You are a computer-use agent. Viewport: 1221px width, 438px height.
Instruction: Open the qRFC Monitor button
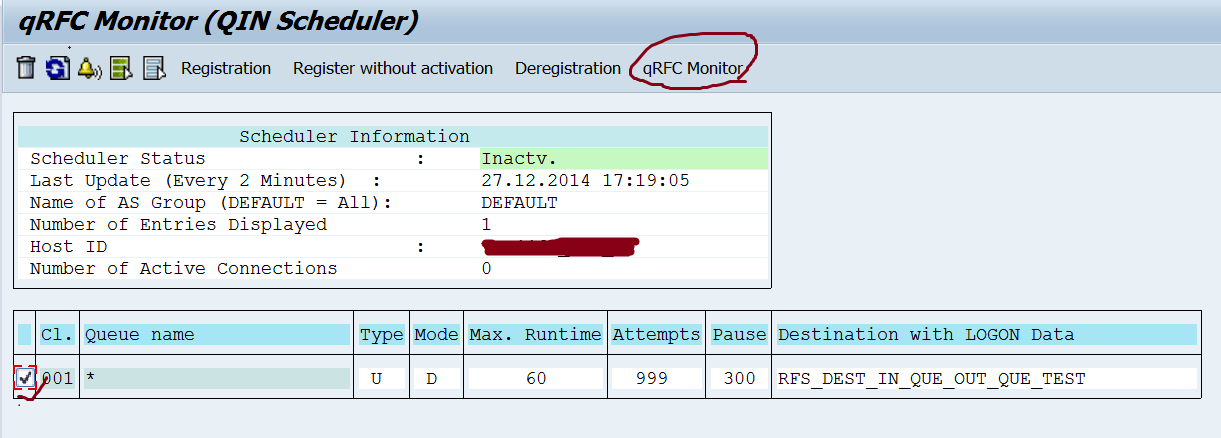click(693, 68)
